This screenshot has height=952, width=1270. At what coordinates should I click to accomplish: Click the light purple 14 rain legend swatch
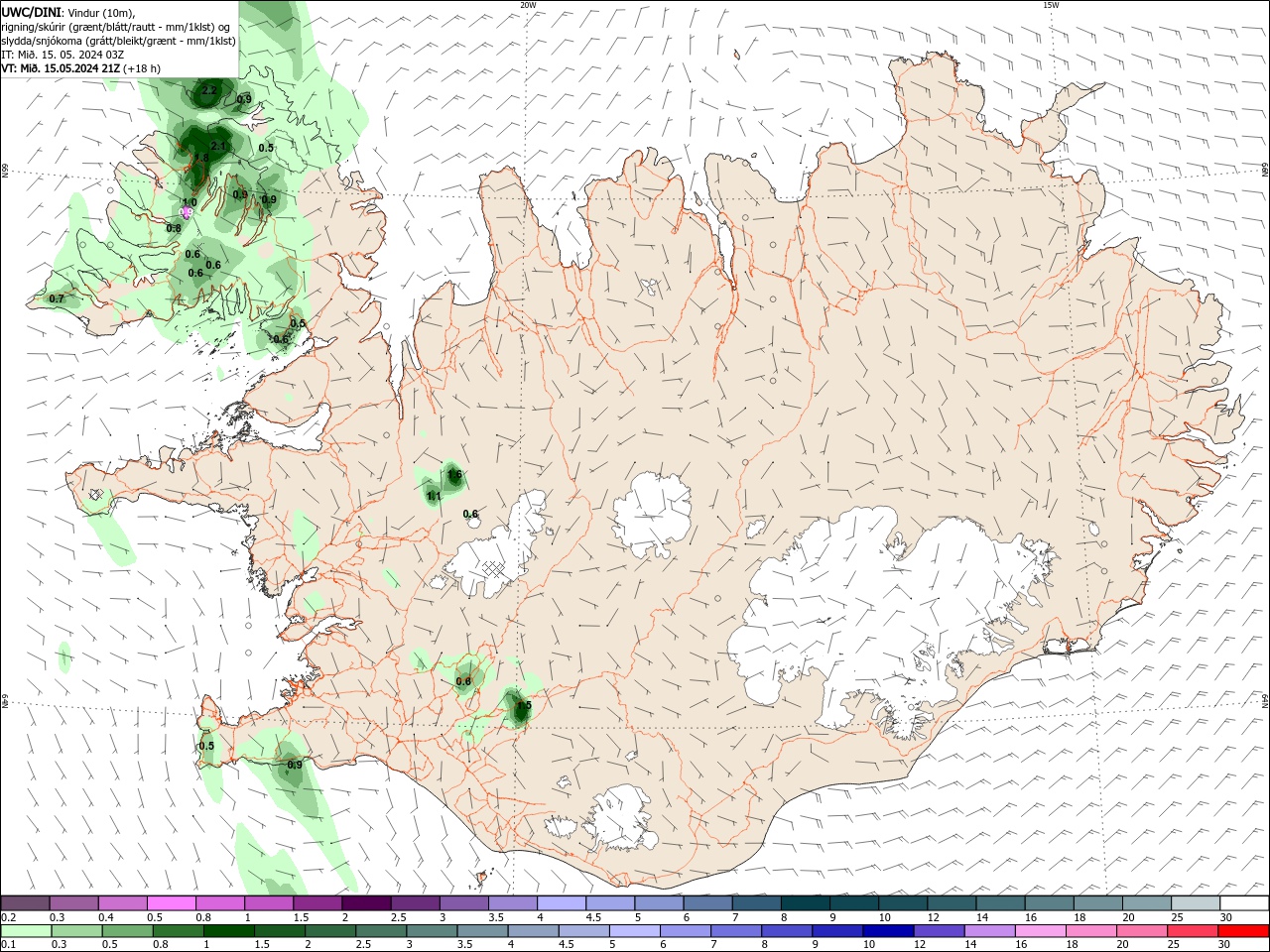click(x=990, y=931)
